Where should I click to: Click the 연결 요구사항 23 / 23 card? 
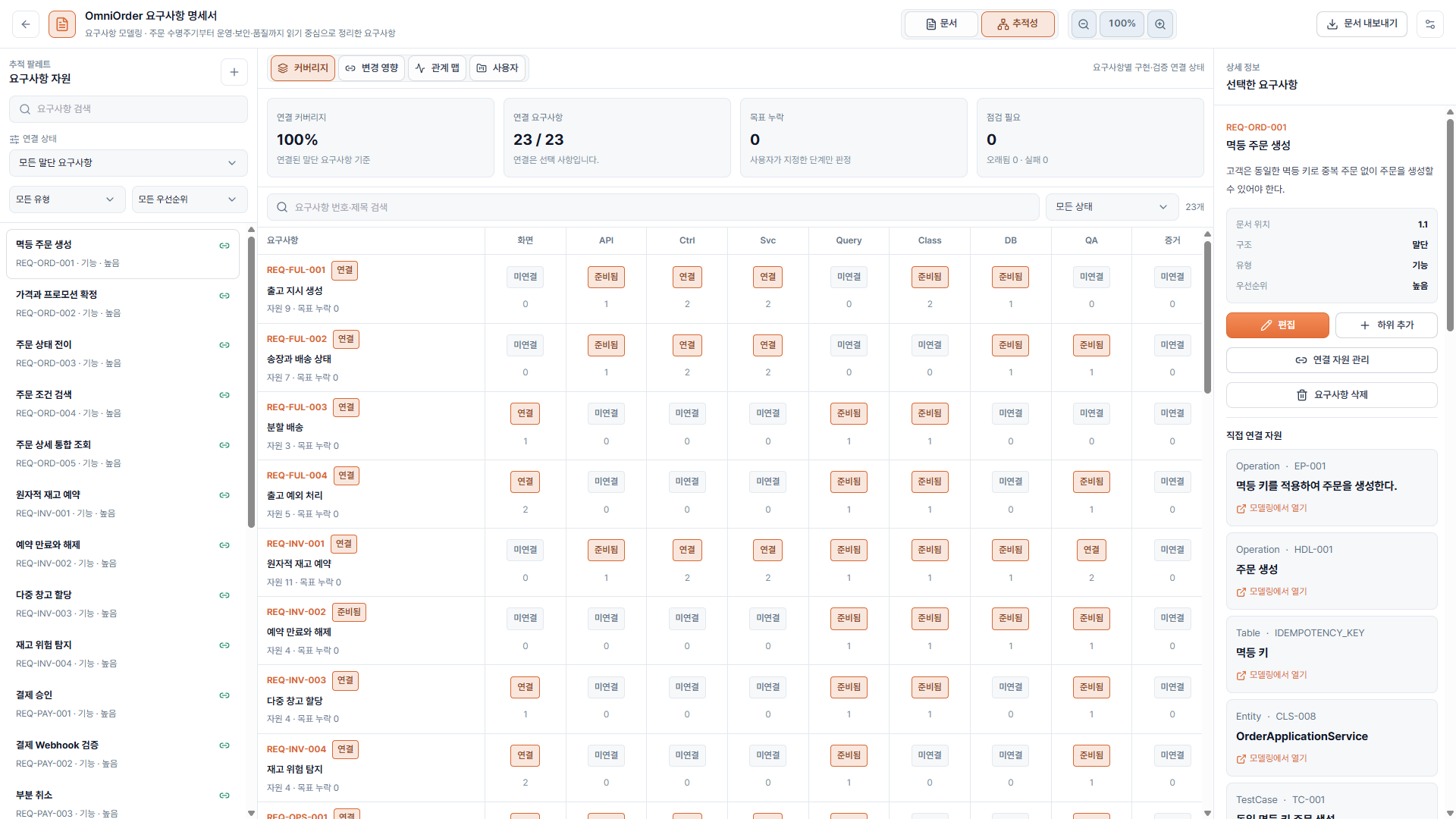(x=617, y=138)
